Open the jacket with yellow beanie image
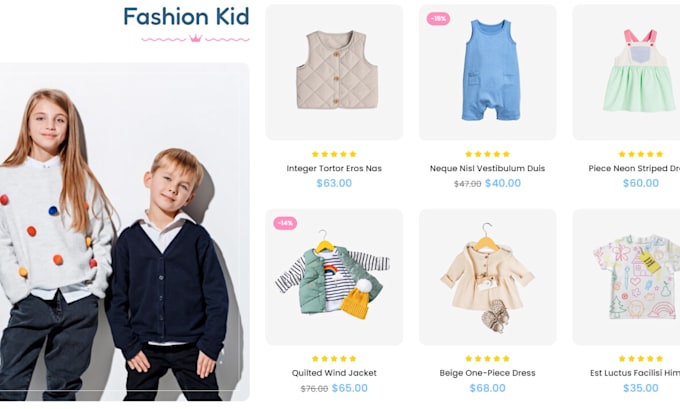The image size is (680, 409). 334,277
